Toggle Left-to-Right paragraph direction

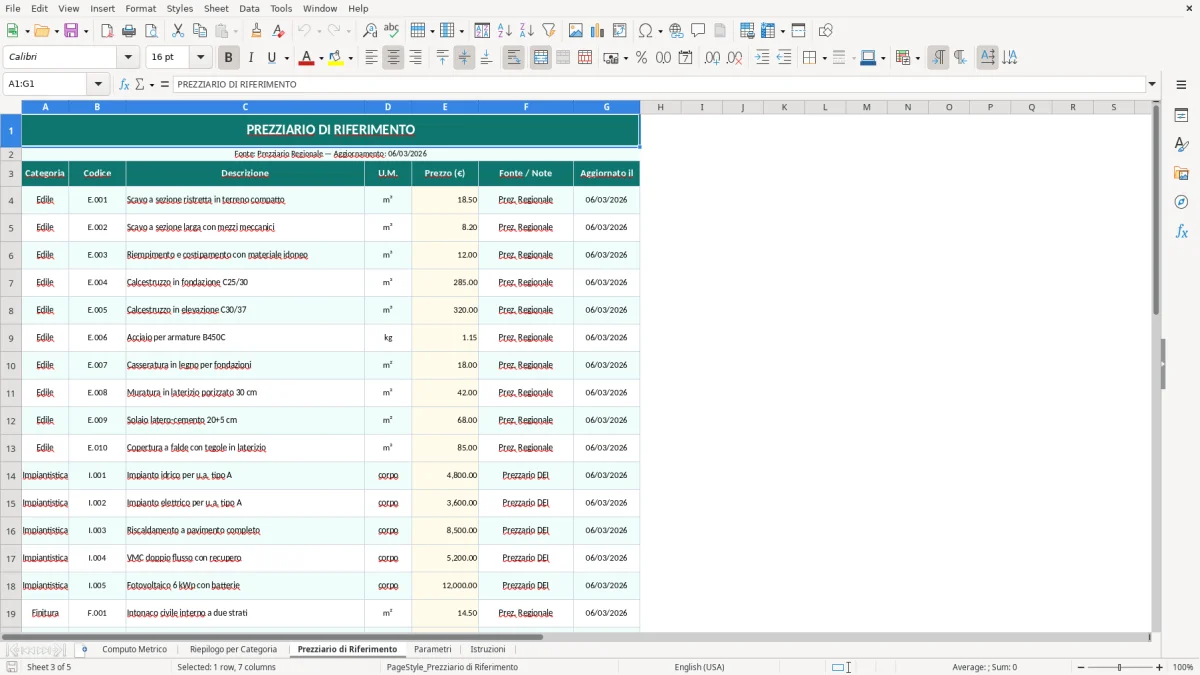[938, 58]
